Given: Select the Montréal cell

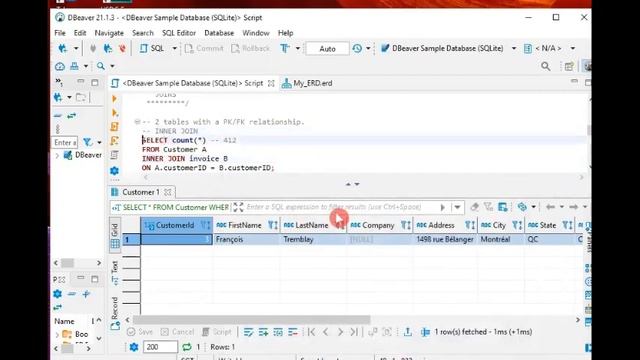Looking at the screenshot, I should (x=501, y=240).
